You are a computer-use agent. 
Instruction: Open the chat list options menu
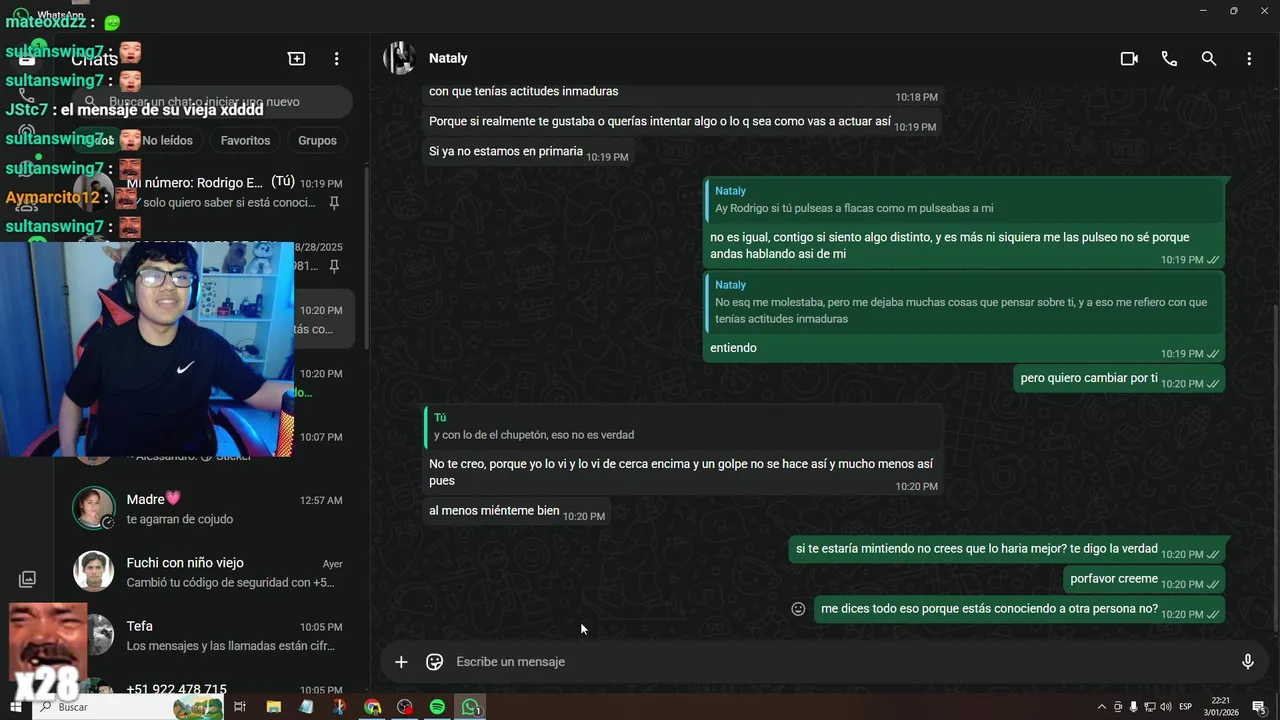pyautogui.click(x=337, y=59)
